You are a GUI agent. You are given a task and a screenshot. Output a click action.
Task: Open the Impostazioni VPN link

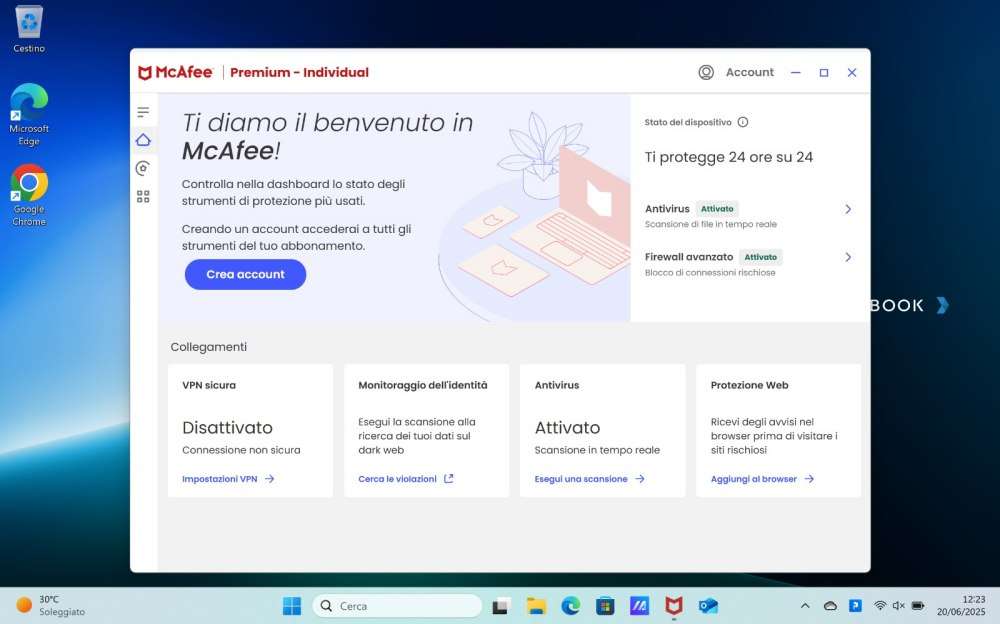(219, 479)
